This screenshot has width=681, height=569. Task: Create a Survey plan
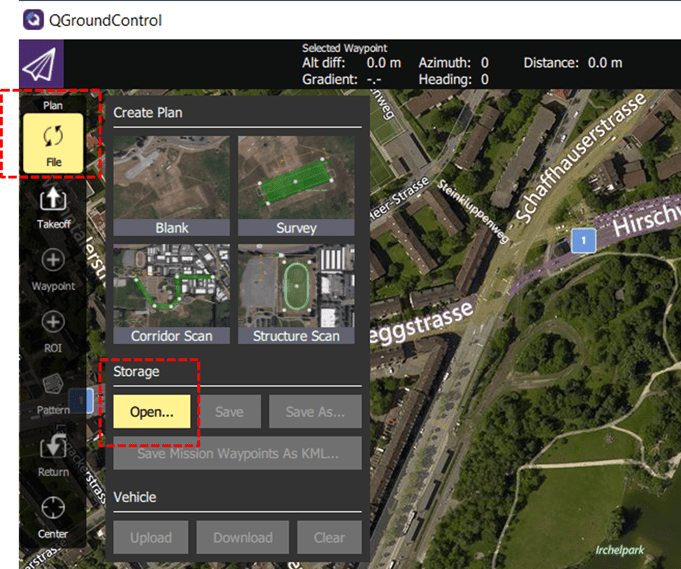pos(296,185)
